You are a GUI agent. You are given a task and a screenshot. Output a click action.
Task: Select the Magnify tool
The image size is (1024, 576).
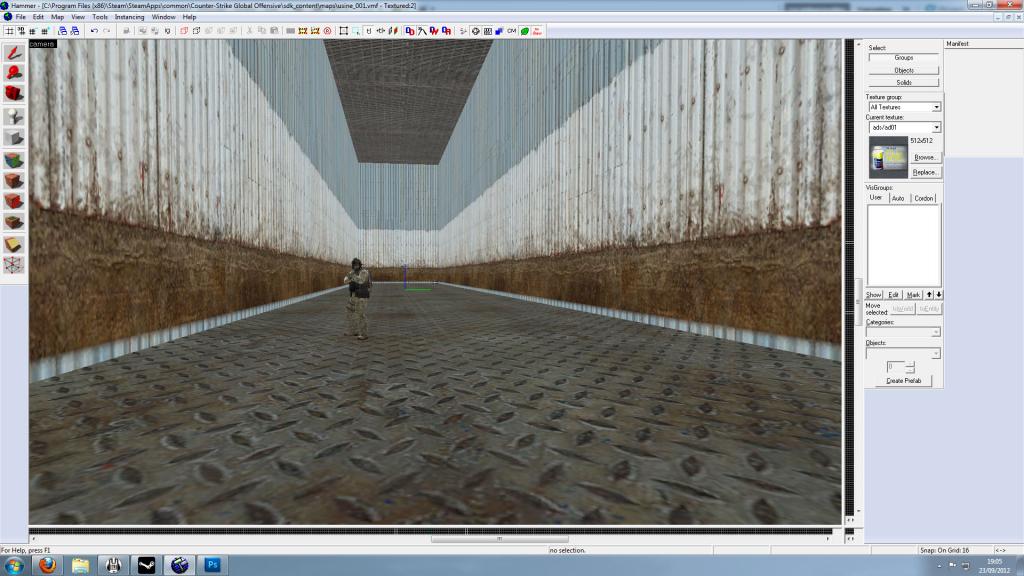14,72
